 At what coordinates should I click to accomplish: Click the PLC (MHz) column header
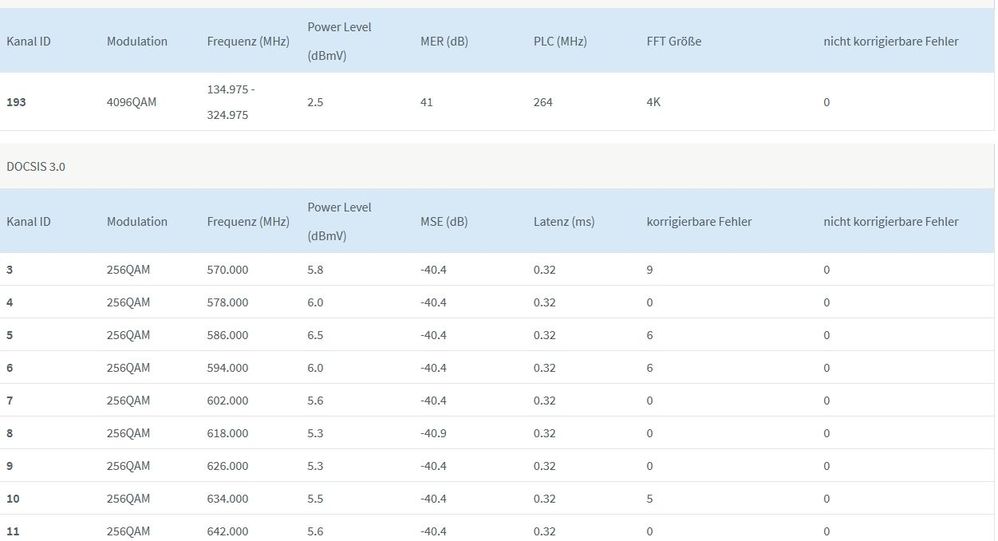tap(558, 41)
